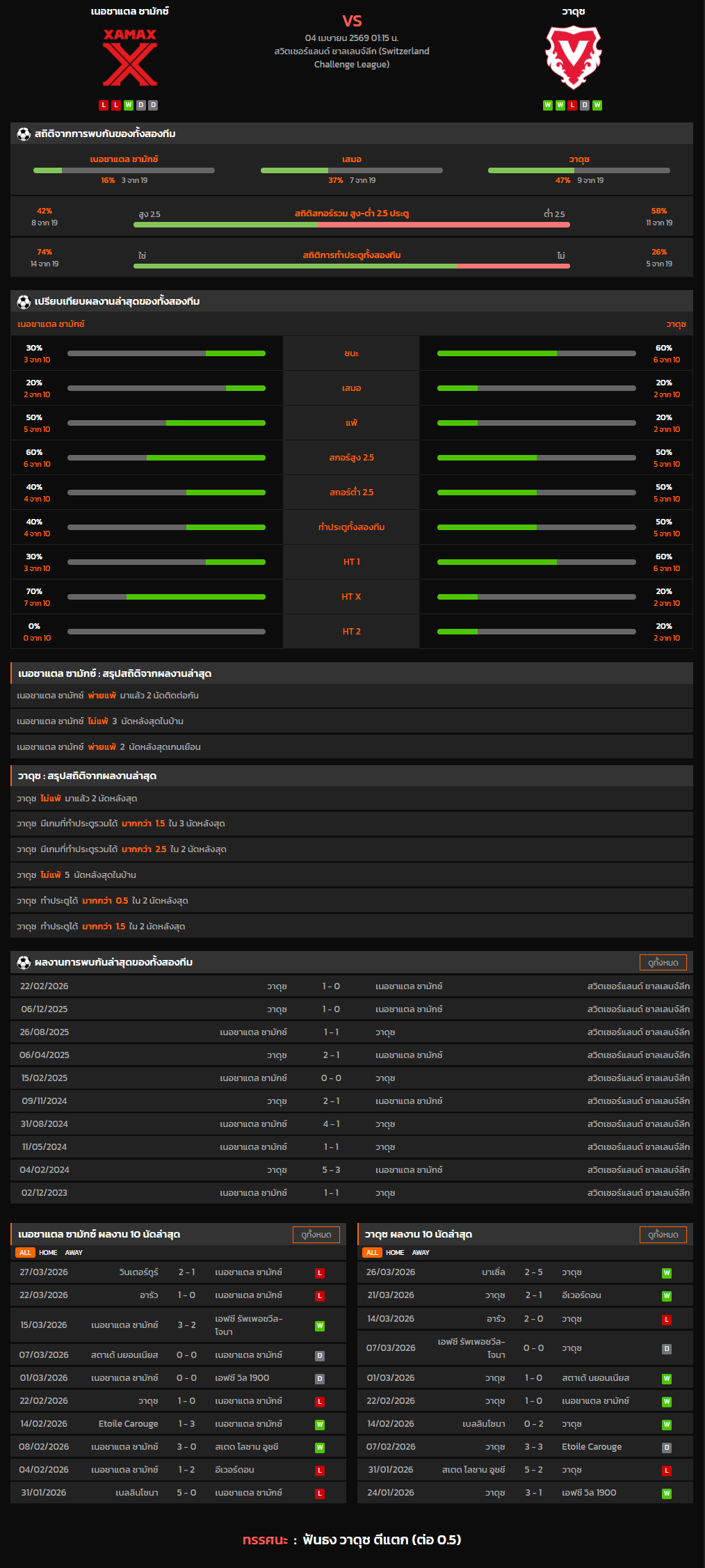Click ดูทั้งหมด button for Xamax last 10 matches

pos(316,1234)
